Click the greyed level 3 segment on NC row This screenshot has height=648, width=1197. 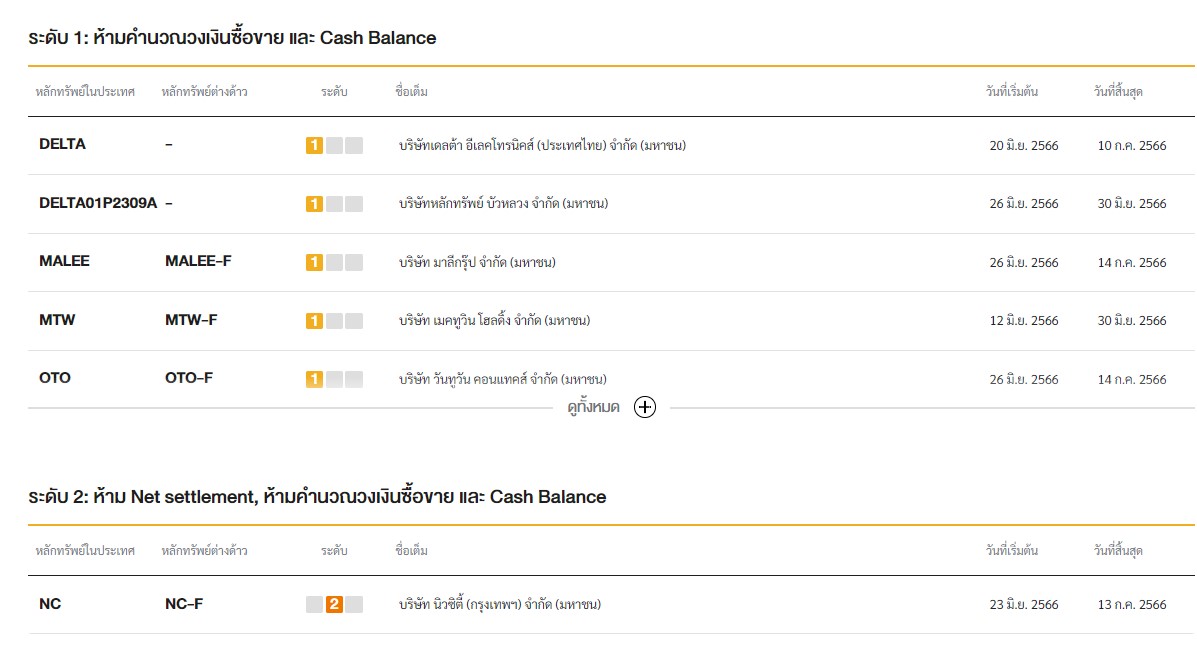point(356,604)
